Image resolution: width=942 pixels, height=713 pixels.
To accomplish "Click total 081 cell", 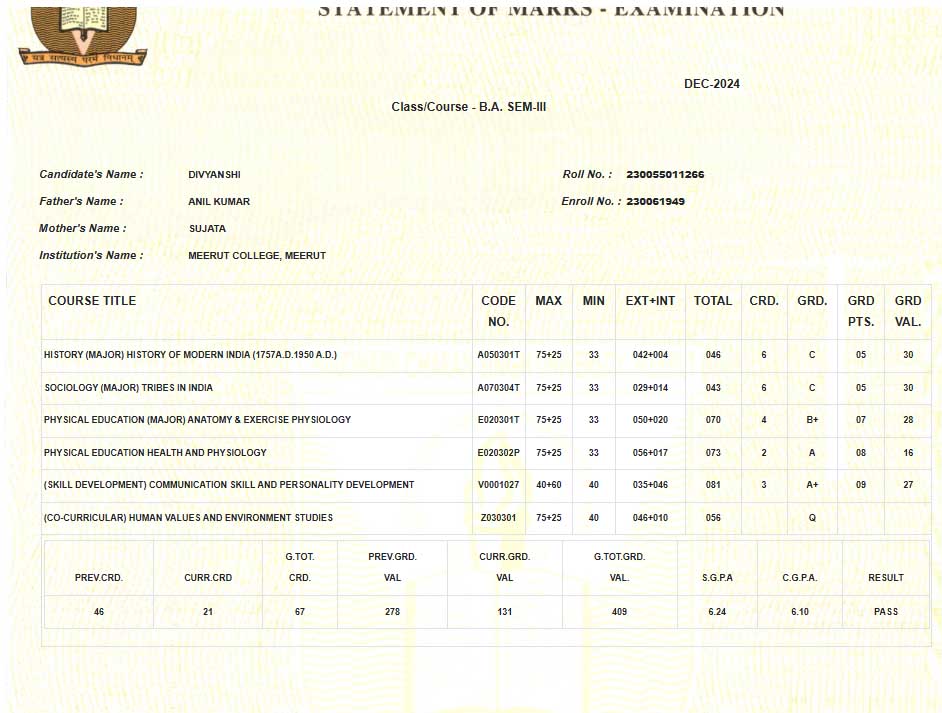I will (x=713, y=485).
